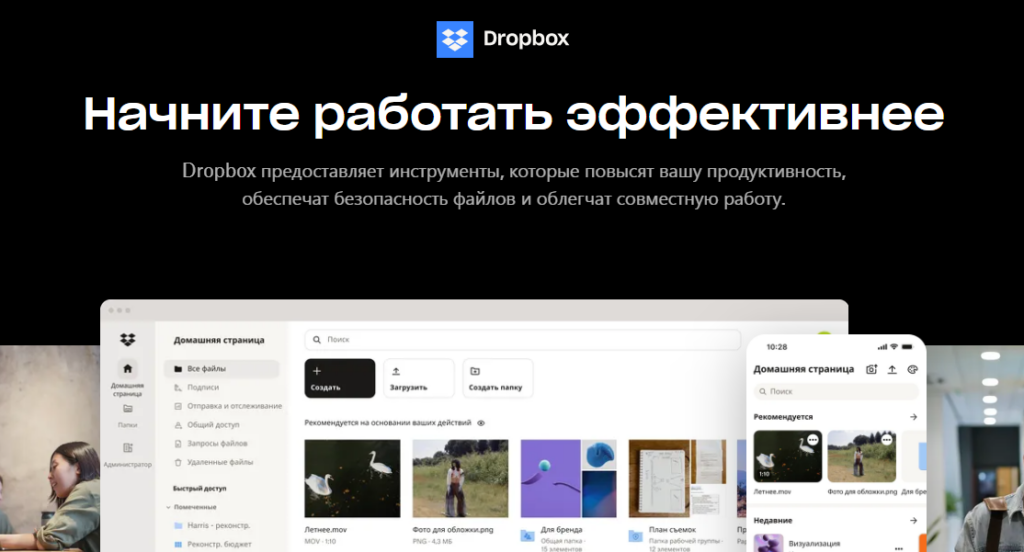Tap the upload arrow icon in phone header

[892, 370]
